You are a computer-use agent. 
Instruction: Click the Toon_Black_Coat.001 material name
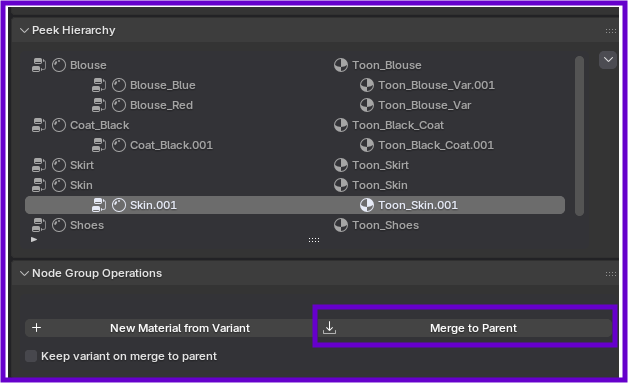pyautogui.click(x=436, y=145)
